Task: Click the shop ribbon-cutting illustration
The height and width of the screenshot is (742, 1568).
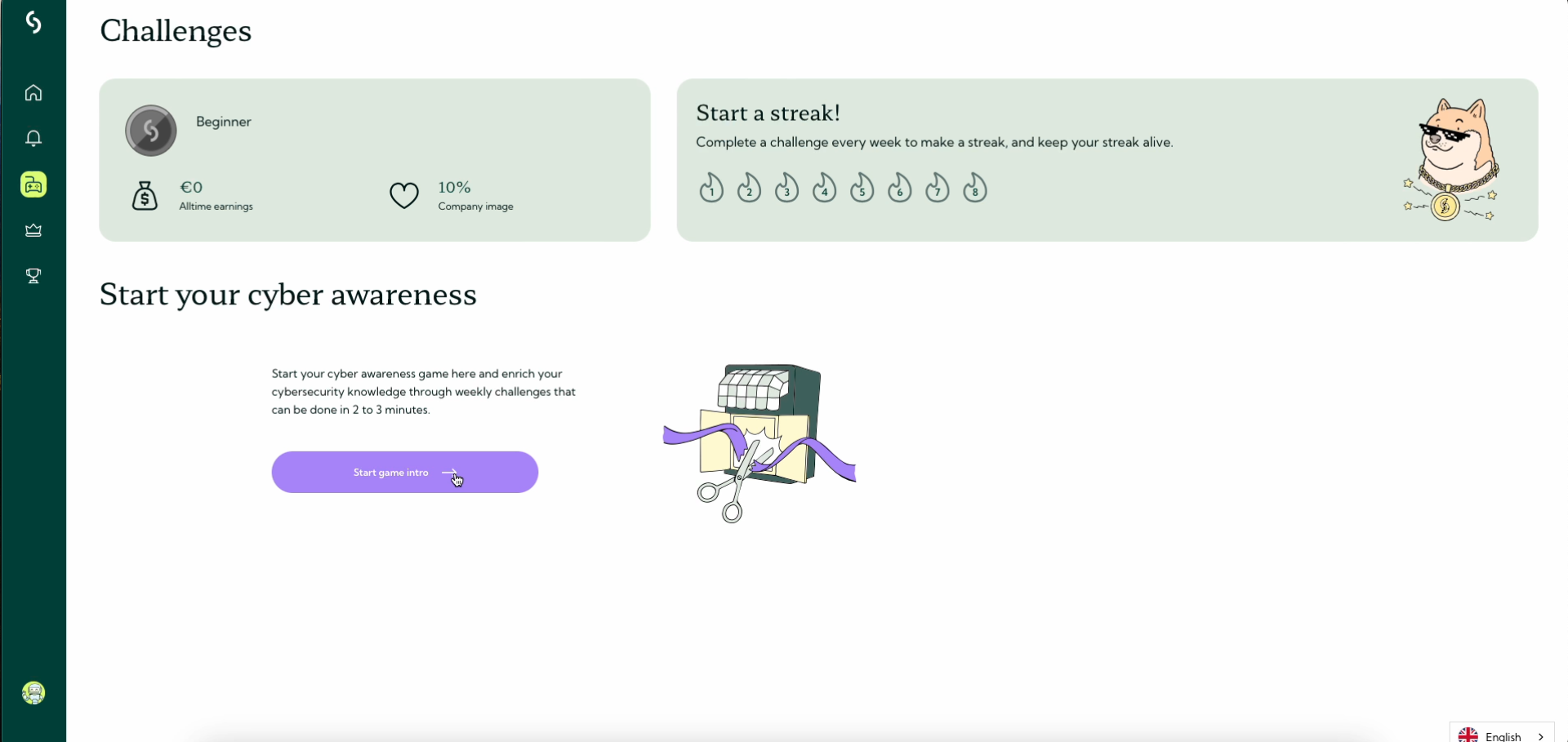Action: tap(759, 441)
